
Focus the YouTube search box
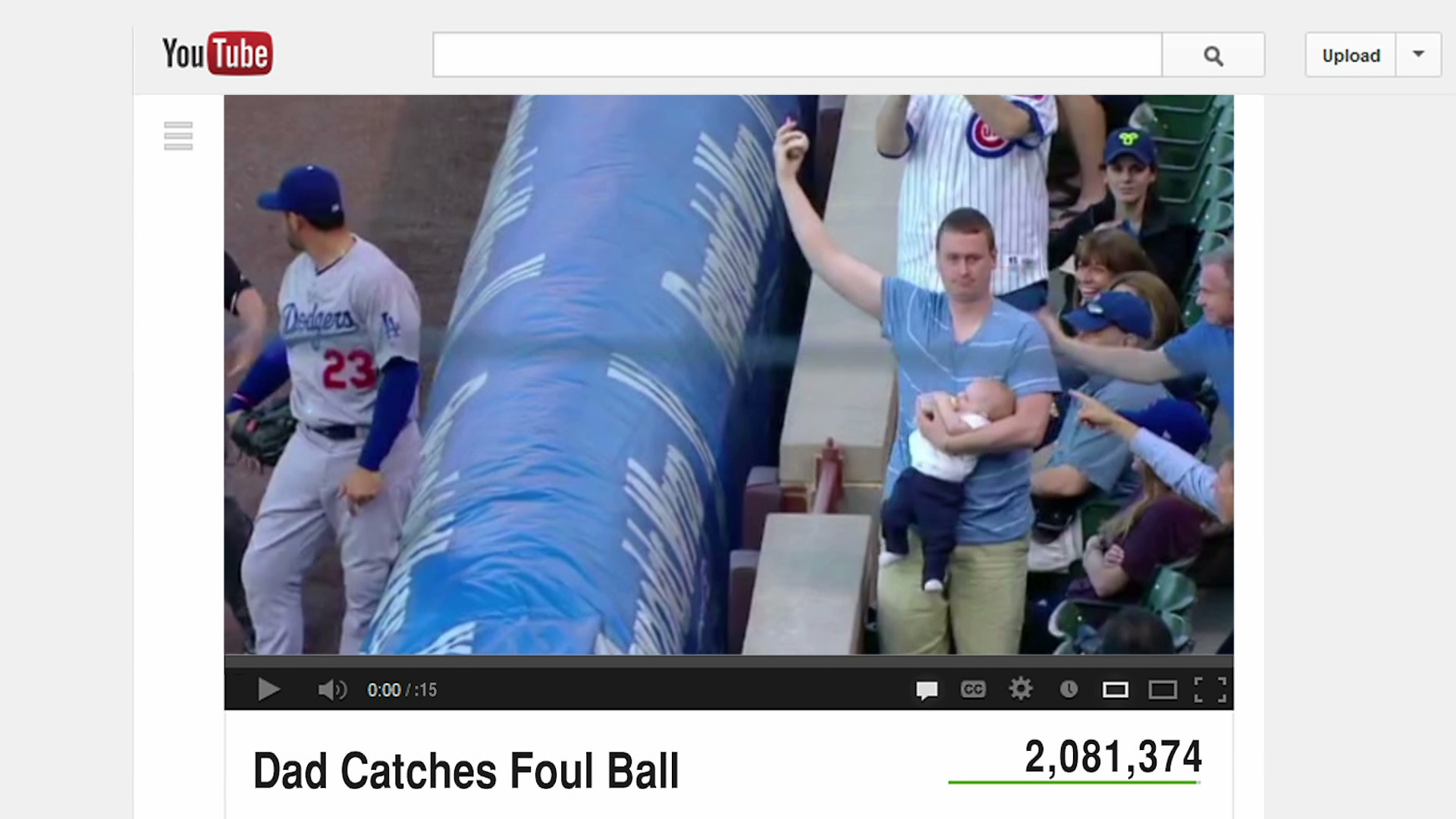click(797, 55)
